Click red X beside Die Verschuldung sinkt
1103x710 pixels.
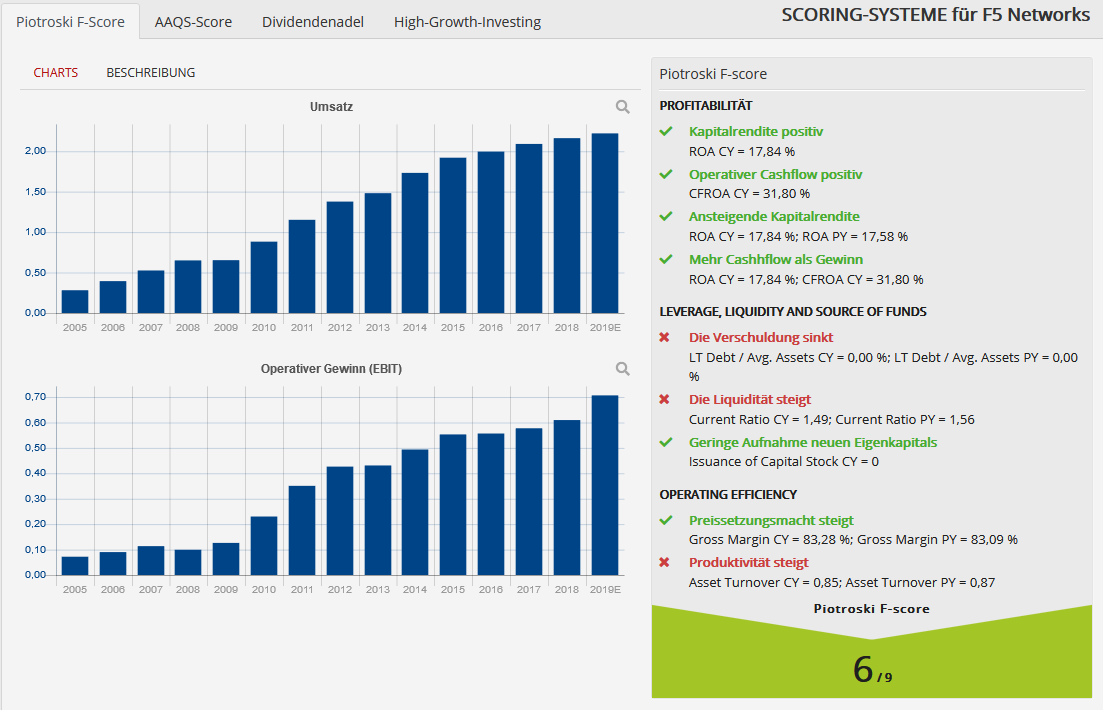click(x=664, y=338)
